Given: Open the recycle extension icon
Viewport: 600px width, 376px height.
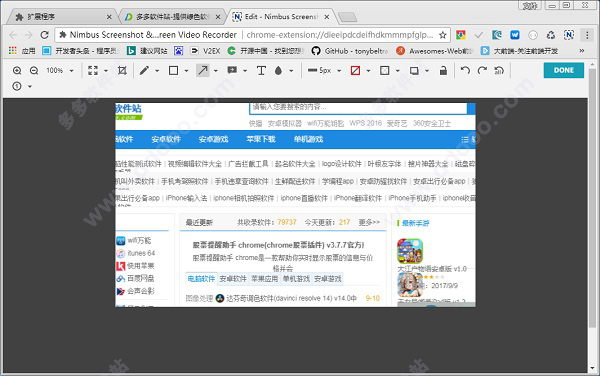Looking at the screenshot, I should (551, 35).
